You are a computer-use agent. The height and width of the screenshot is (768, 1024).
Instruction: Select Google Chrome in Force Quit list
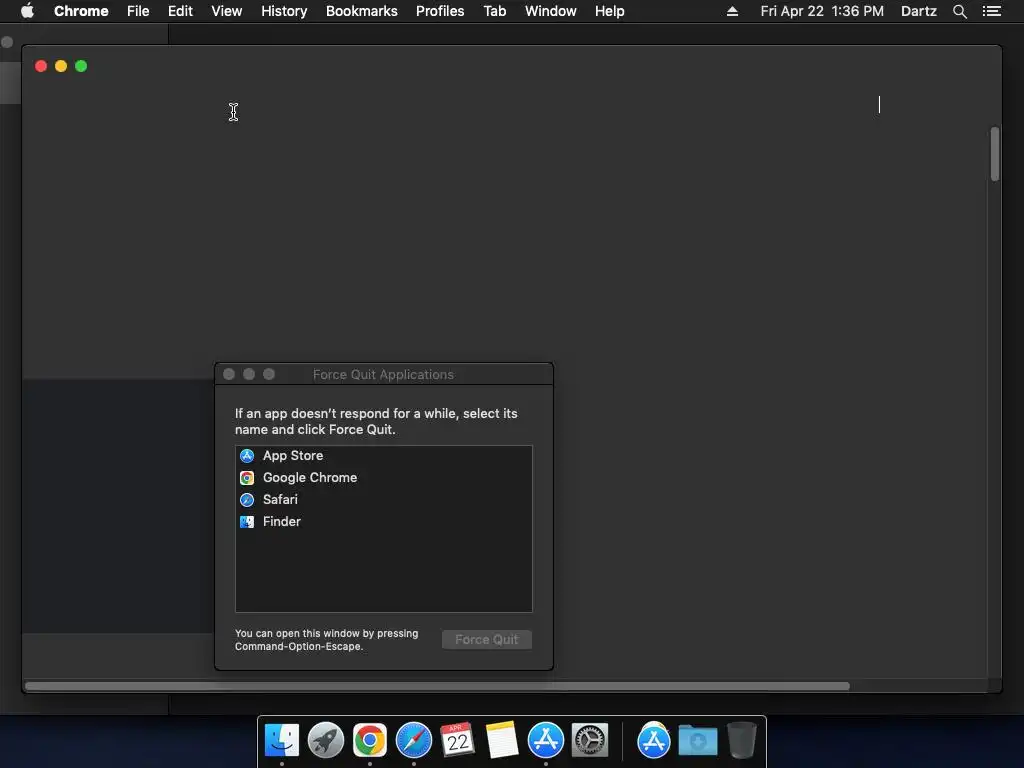[383, 478]
